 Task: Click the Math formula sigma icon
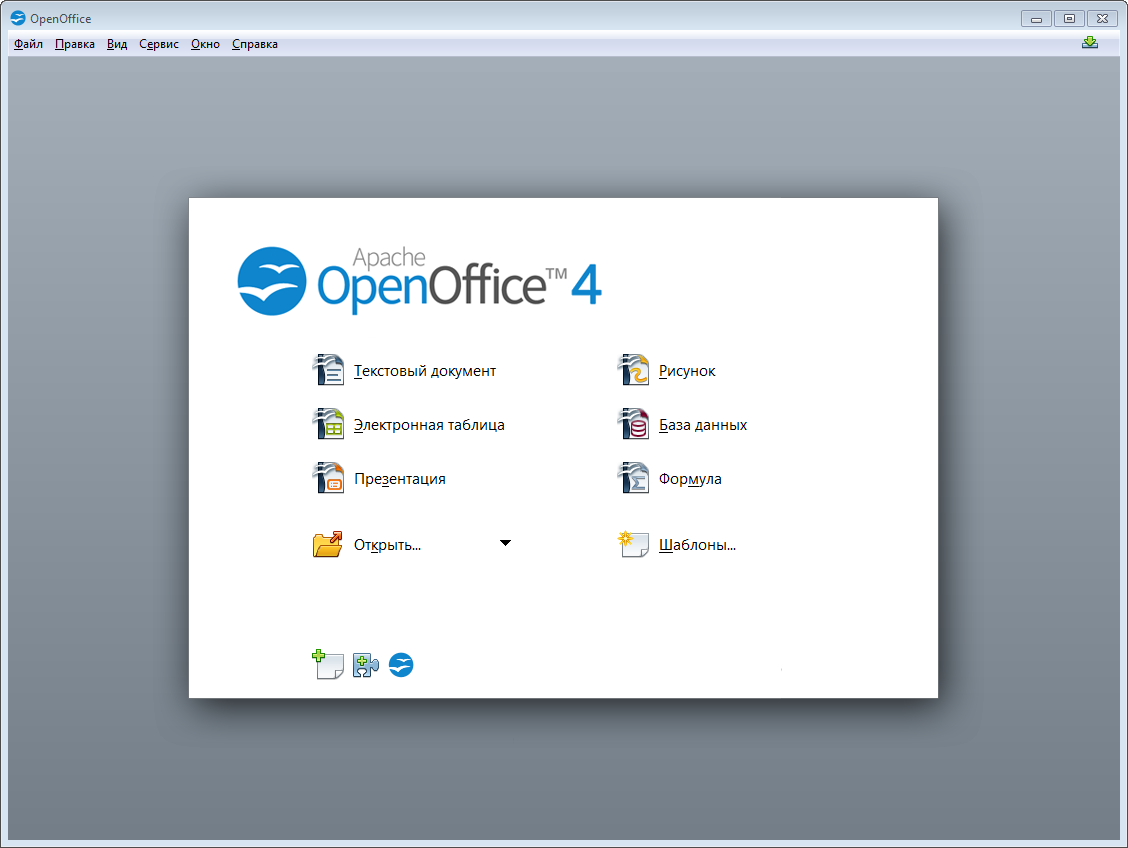click(x=634, y=478)
